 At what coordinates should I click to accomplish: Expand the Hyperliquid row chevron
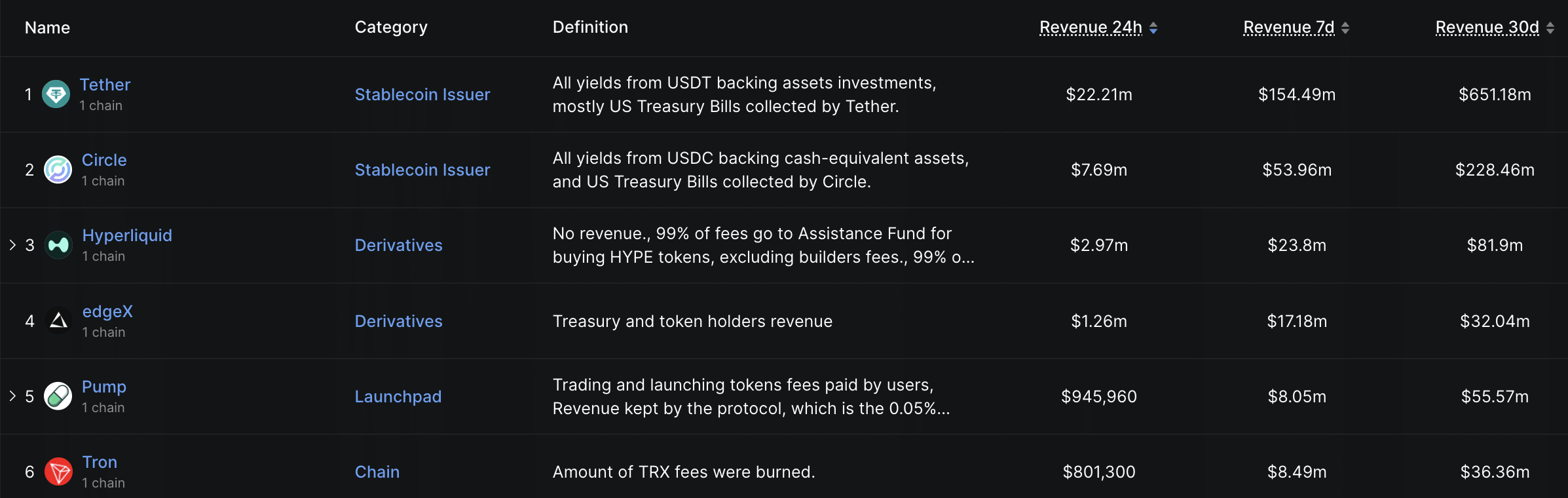click(x=12, y=245)
